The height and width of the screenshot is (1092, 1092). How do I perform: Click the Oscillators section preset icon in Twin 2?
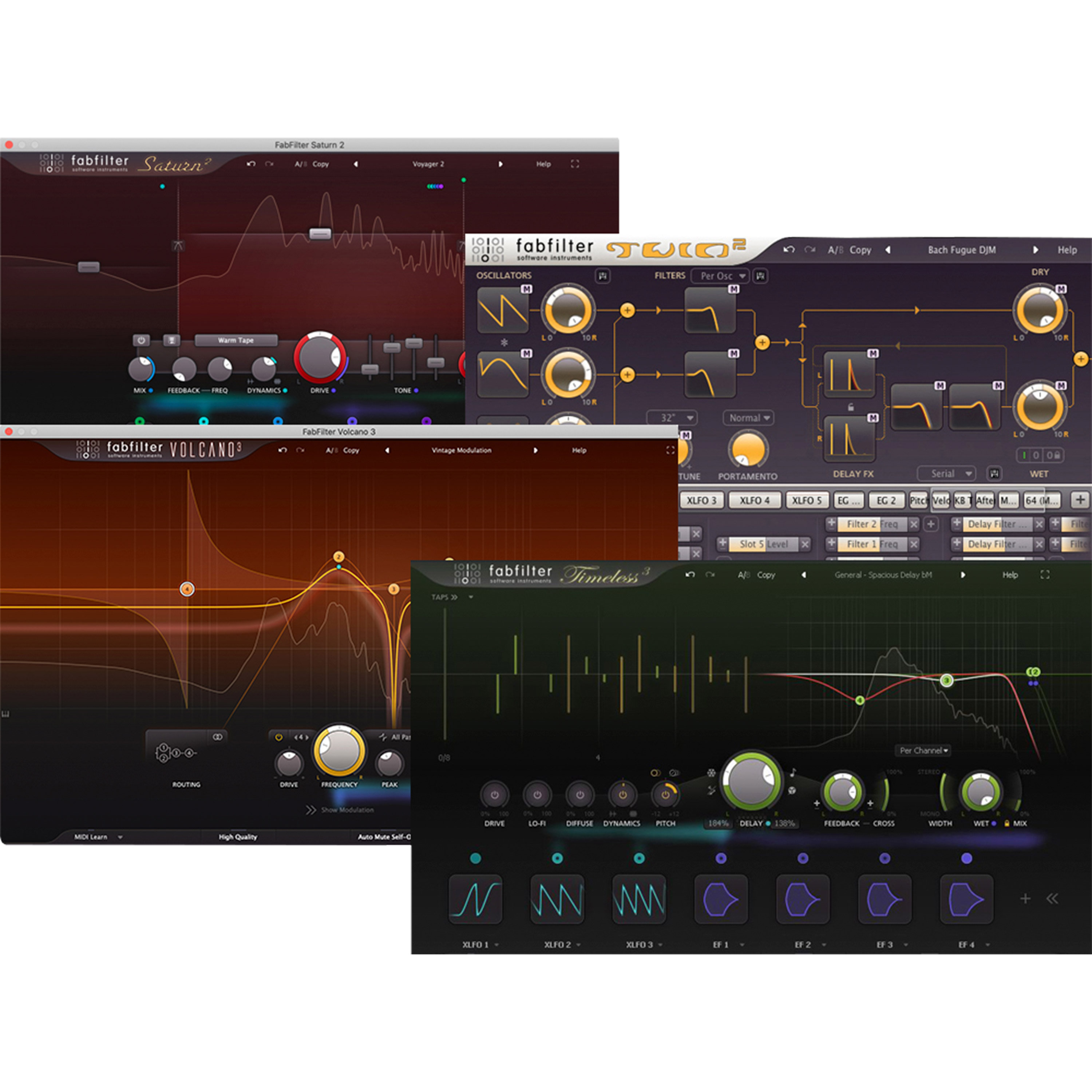coord(602,276)
